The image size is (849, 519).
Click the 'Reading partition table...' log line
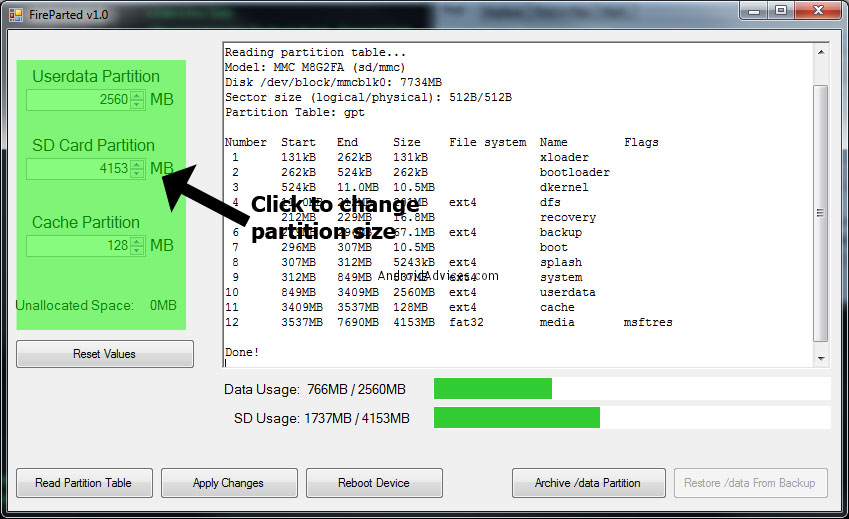[x=315, y=52]
